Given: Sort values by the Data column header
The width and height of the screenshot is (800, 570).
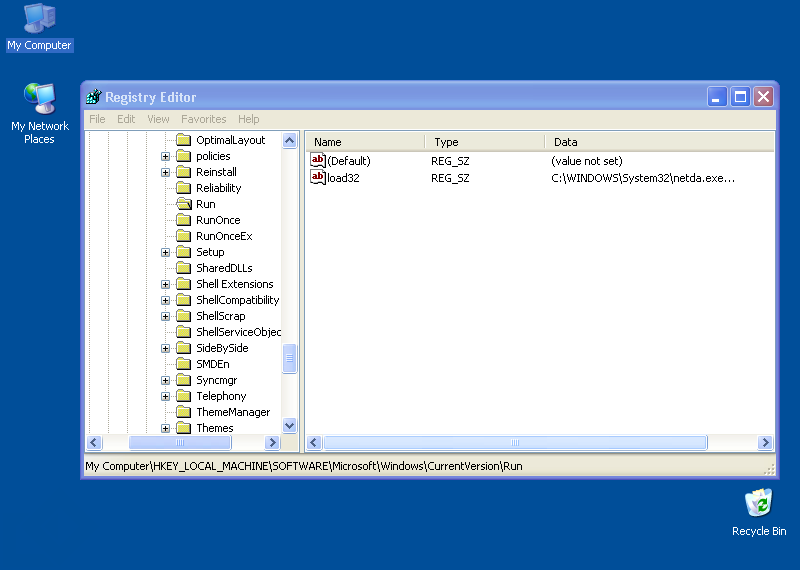Looking at the screenshot, I should (x=660, y=142).
